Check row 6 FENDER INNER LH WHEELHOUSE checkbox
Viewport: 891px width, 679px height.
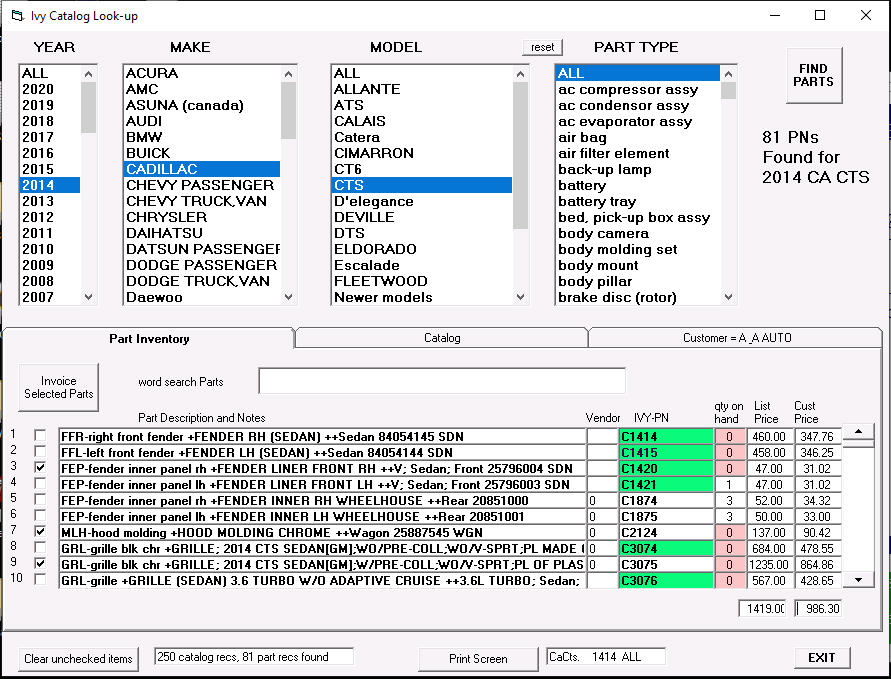pyautogui.click(x=40, y=515)
